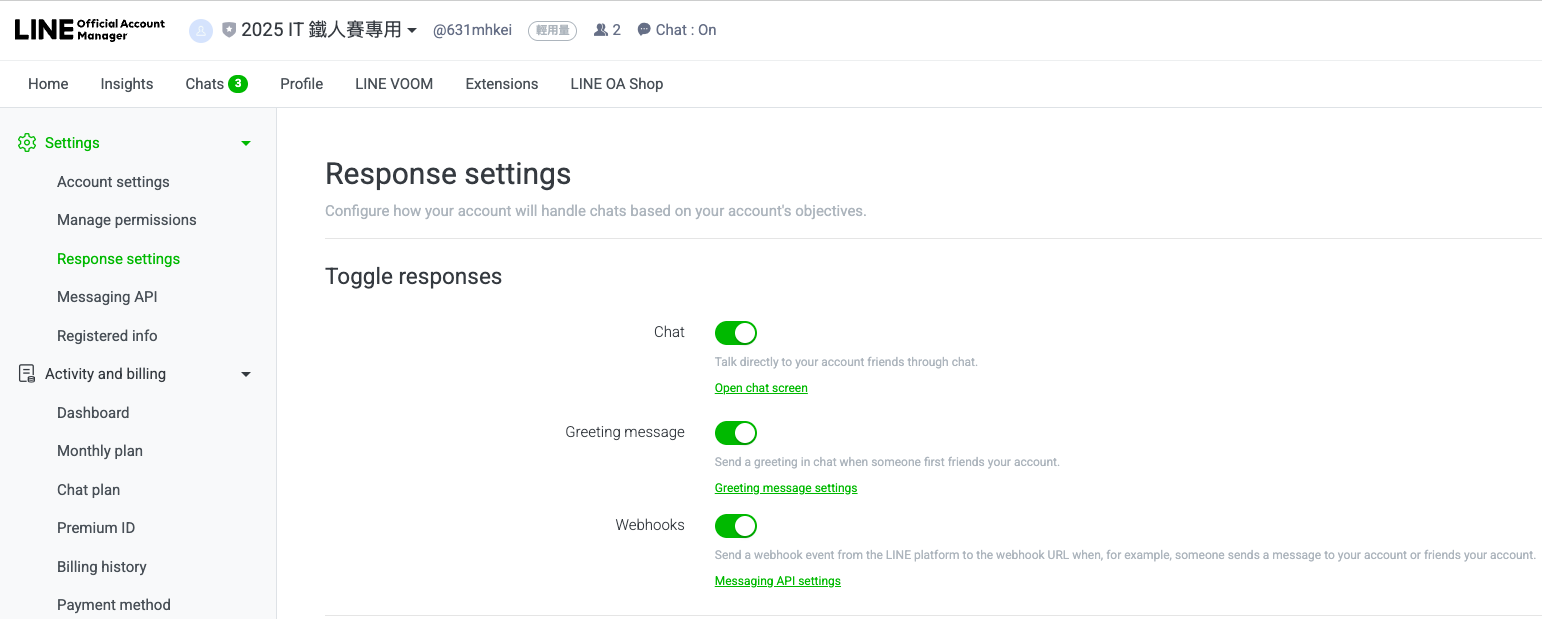Click the Greeting message setting label

click(x=625, y=432)
